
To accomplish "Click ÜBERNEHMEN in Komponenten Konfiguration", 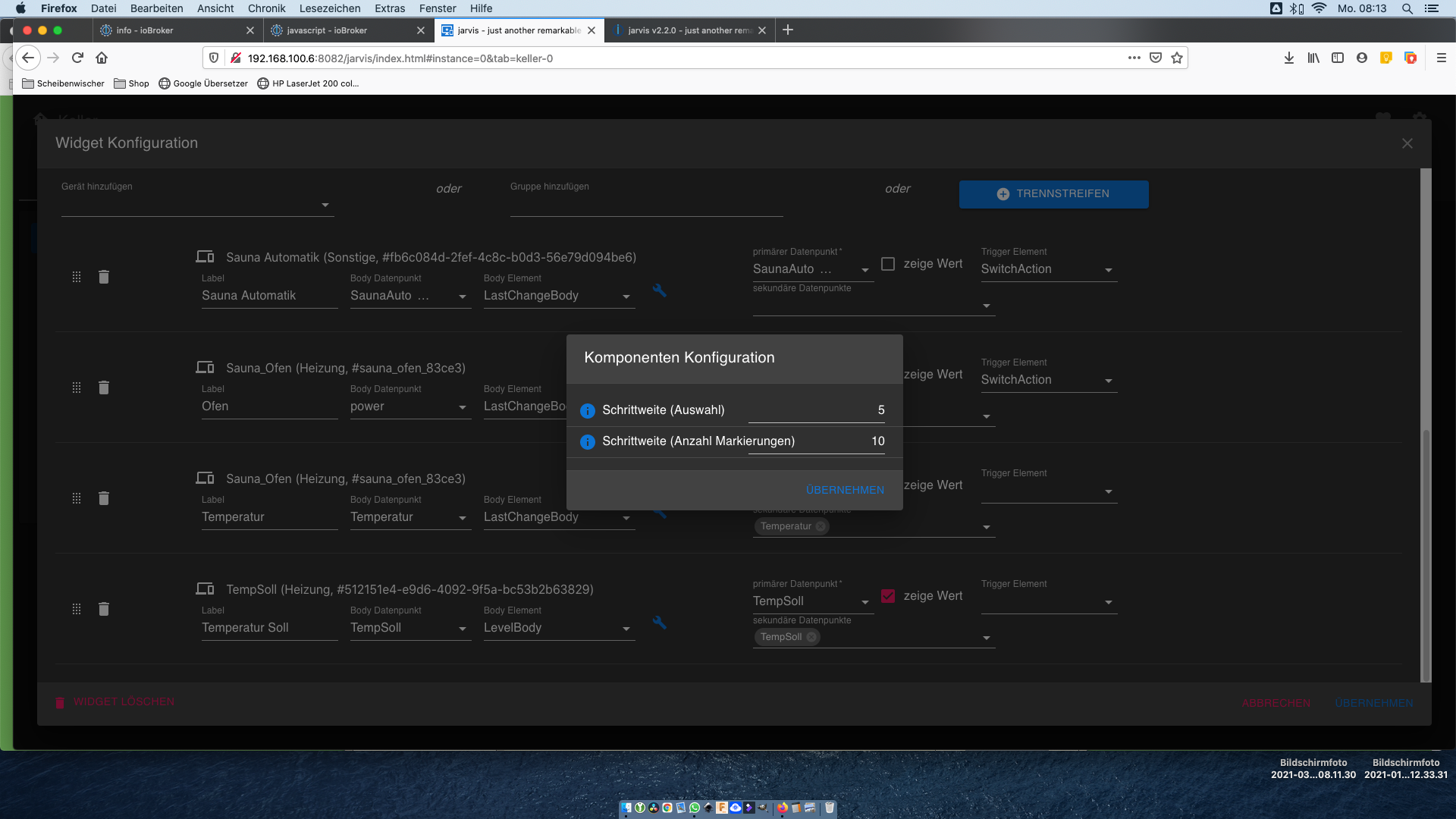I will tap(845, 490).
